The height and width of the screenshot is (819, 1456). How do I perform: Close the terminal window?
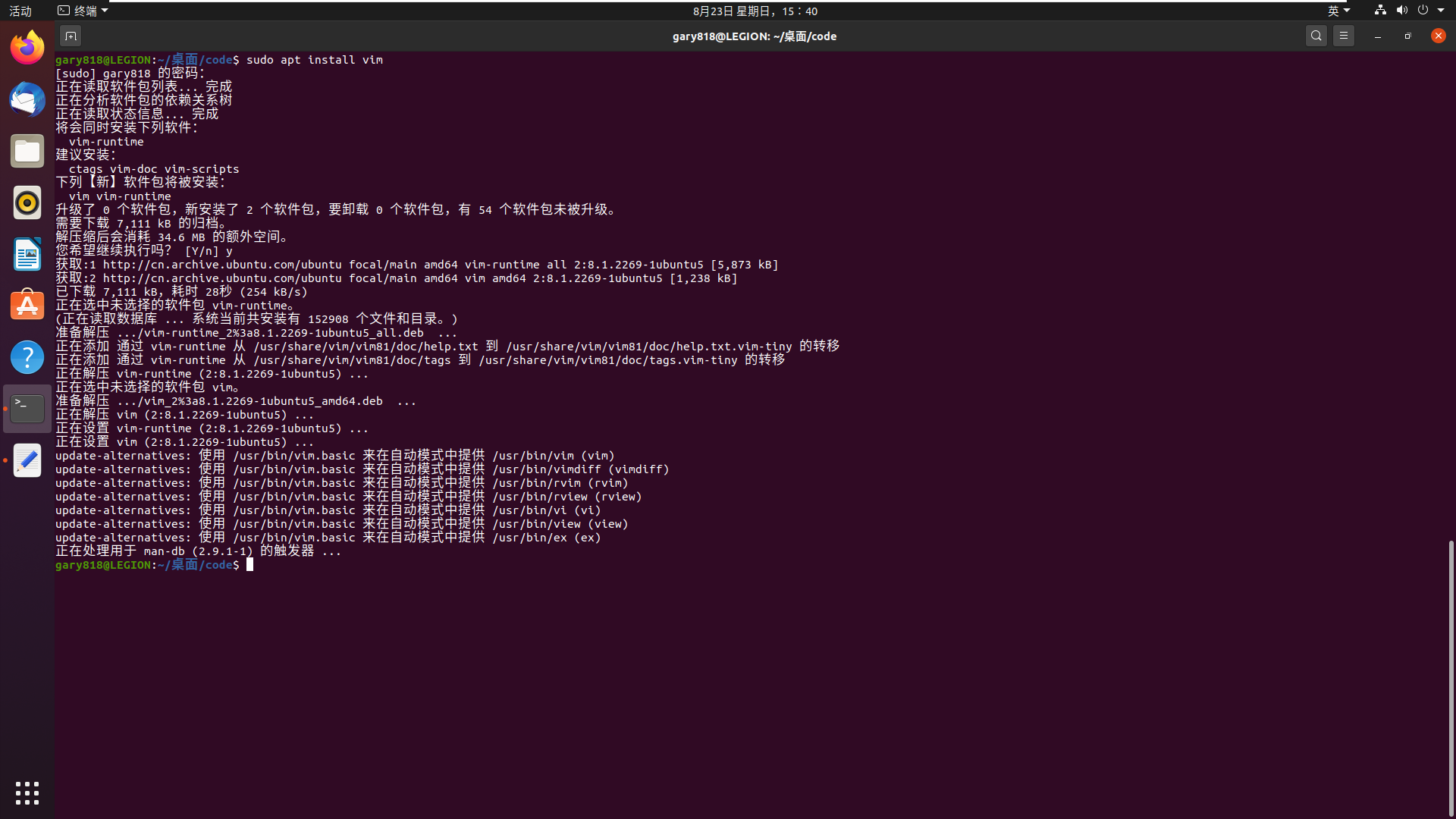tap(1439, 36)
